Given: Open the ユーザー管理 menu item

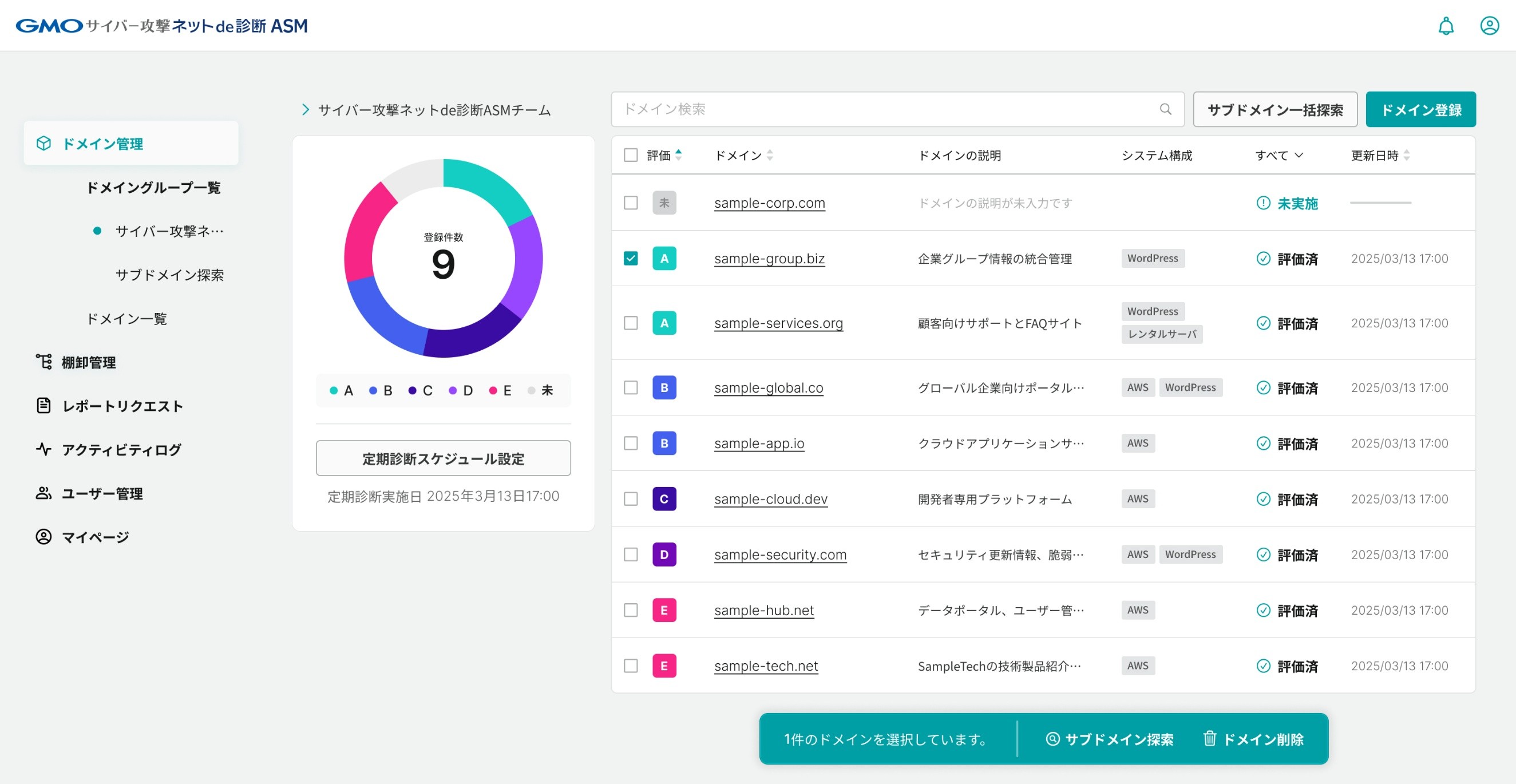Looking at the screenshot, I should pos(102,493).
